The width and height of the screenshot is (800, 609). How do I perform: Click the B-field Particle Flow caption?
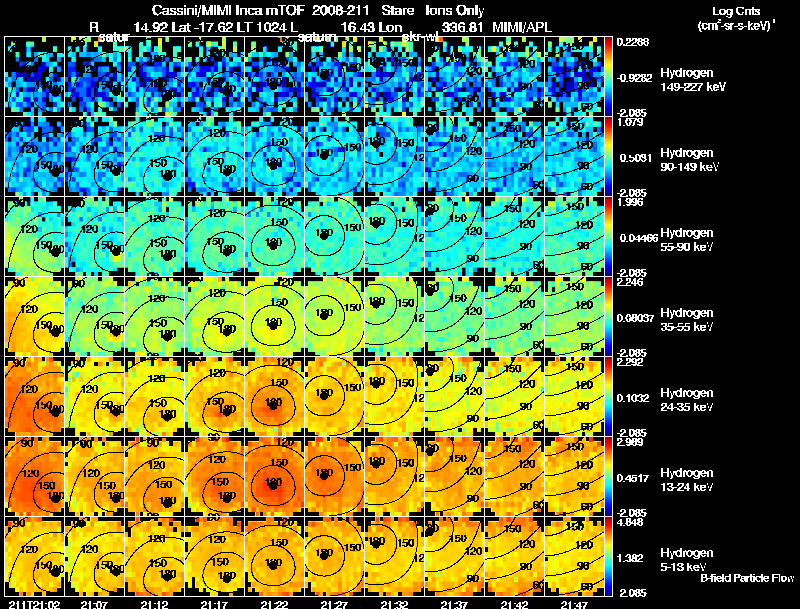pyautogui.click(x=747, y=578)
